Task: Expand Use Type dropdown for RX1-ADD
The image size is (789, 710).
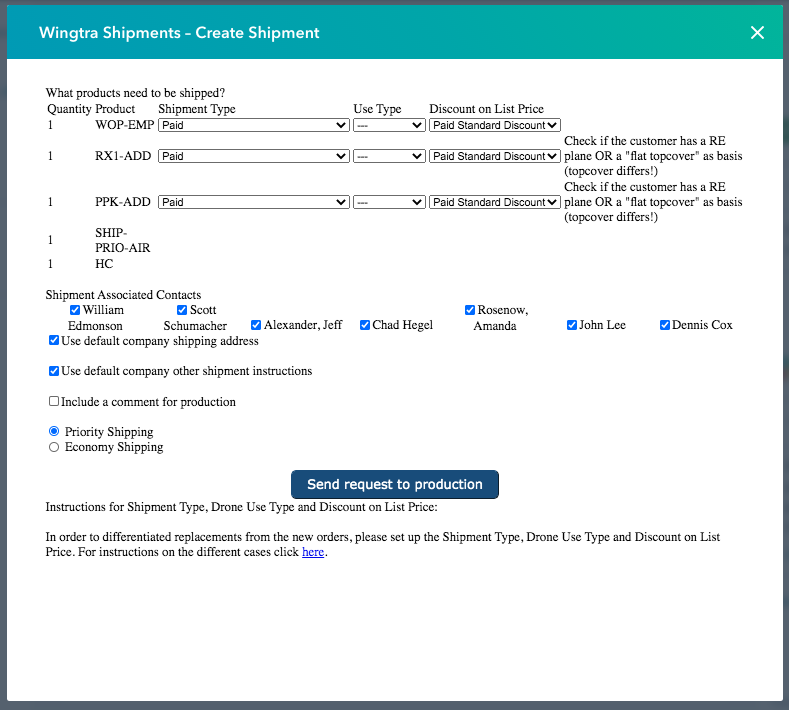Action: pos(389,157)
